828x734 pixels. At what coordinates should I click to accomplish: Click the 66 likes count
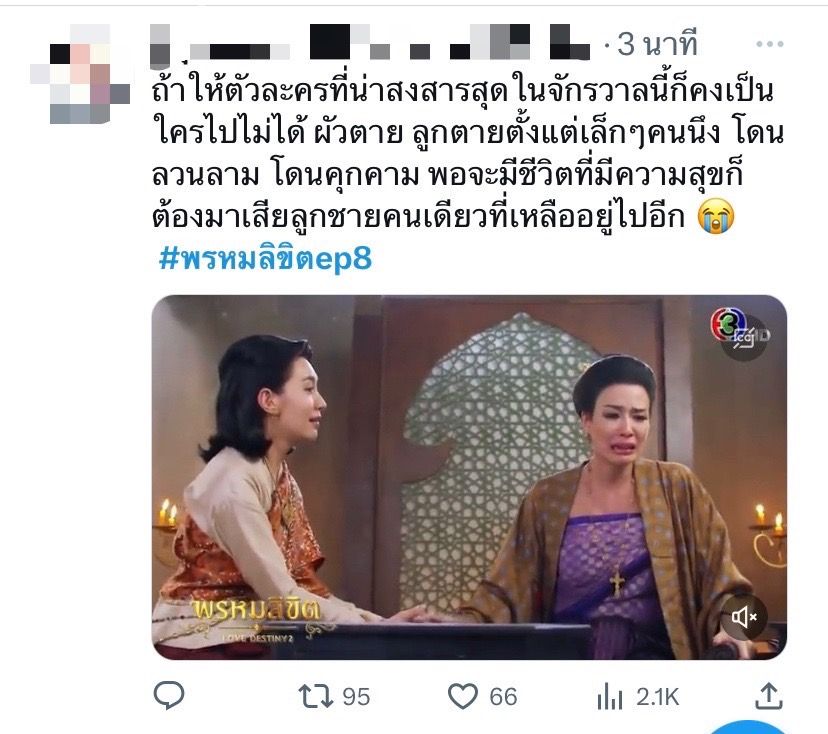click(503, 697)
